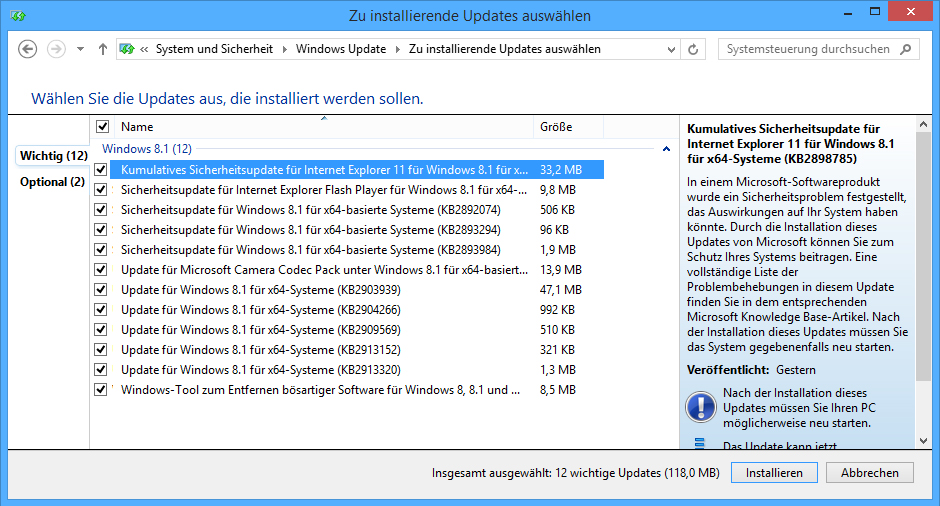Click the Windows 8.1 (12) group label
This screenshot has width=940, height=506.
[147, 149]
